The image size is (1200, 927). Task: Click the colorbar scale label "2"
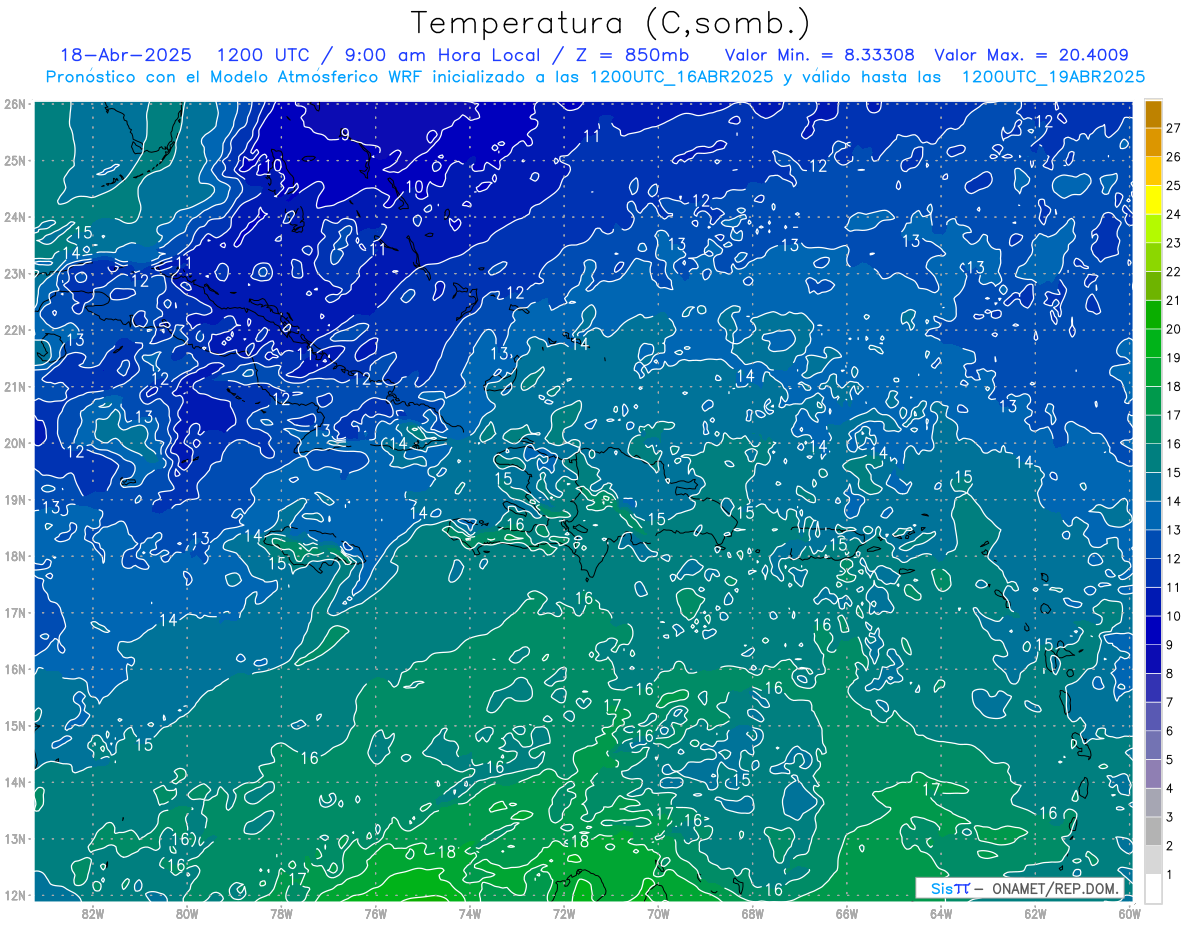[x=1170, y=847]
